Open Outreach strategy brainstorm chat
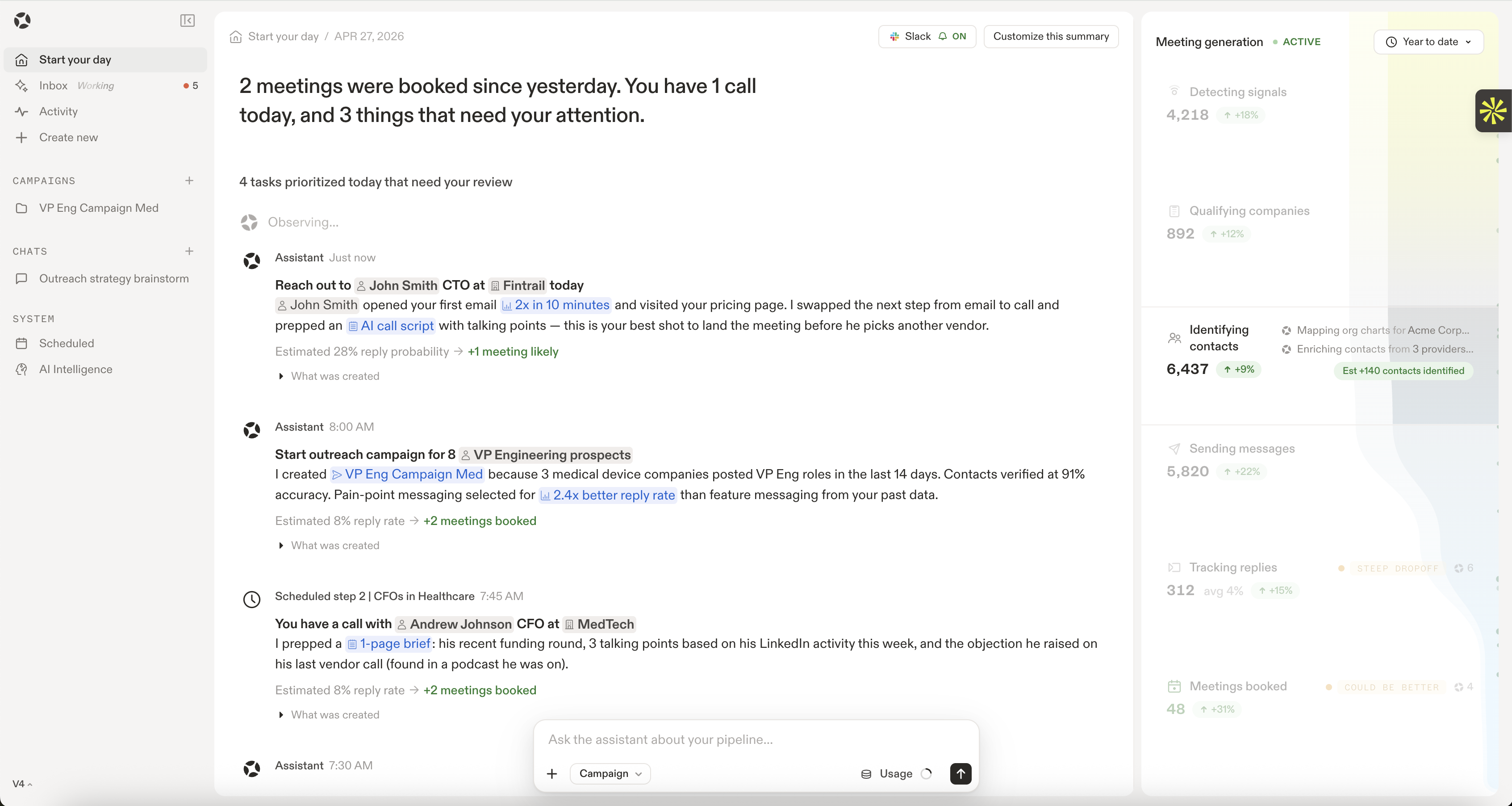This screenshot has height=806, width=1512. pyautogui.click(x=105, y=278)
